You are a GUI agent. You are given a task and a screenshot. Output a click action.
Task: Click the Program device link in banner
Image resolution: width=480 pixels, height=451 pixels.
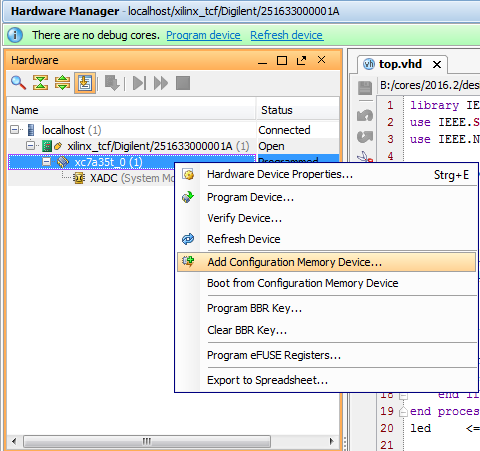click(x=204, y=35)
